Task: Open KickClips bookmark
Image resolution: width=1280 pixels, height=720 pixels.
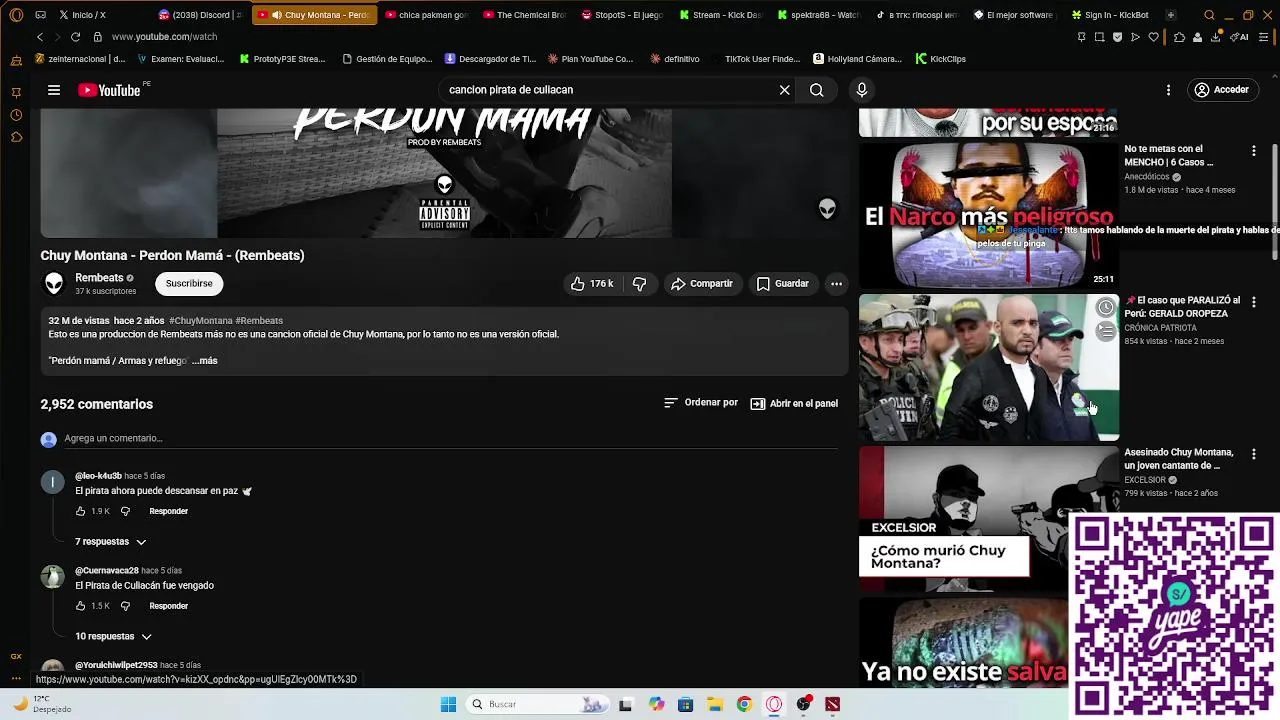Action: [941, 59]
